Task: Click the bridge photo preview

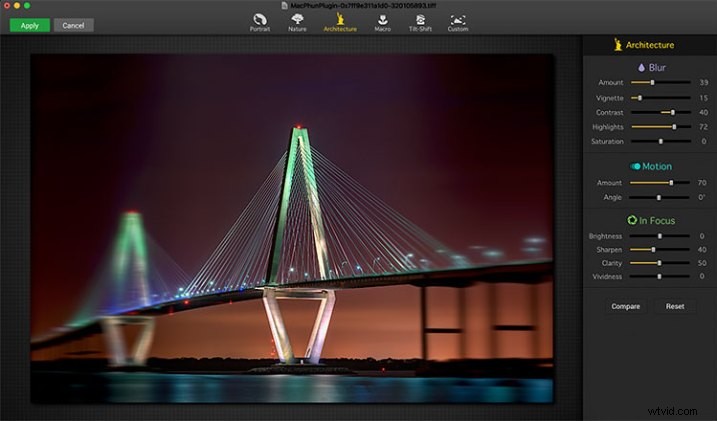Action: (x=292, y=229)
